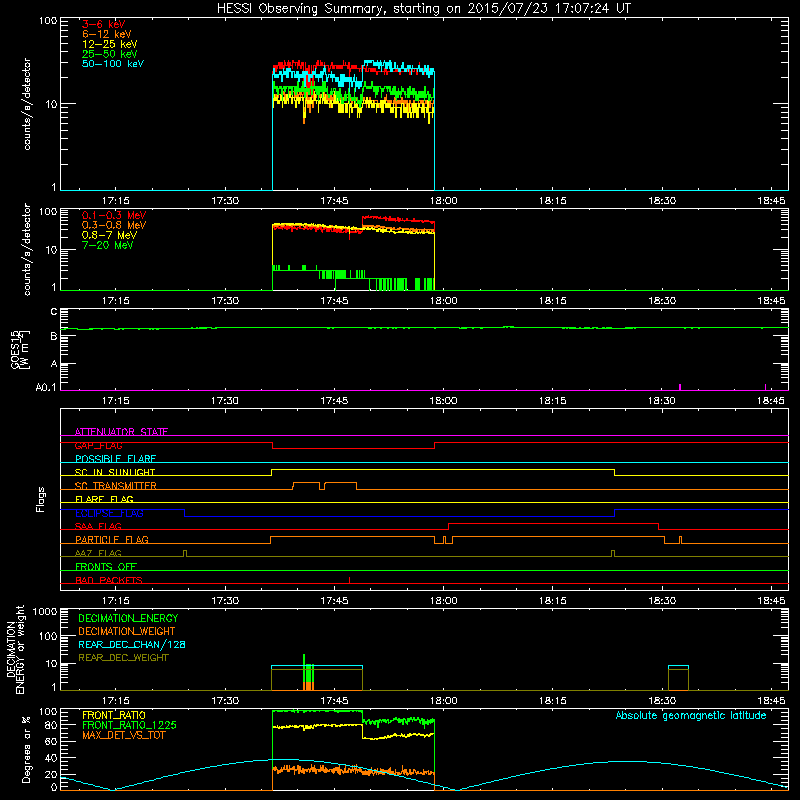Click the GOES15 axis label
800x800 pixels.
tap(16, 349)
